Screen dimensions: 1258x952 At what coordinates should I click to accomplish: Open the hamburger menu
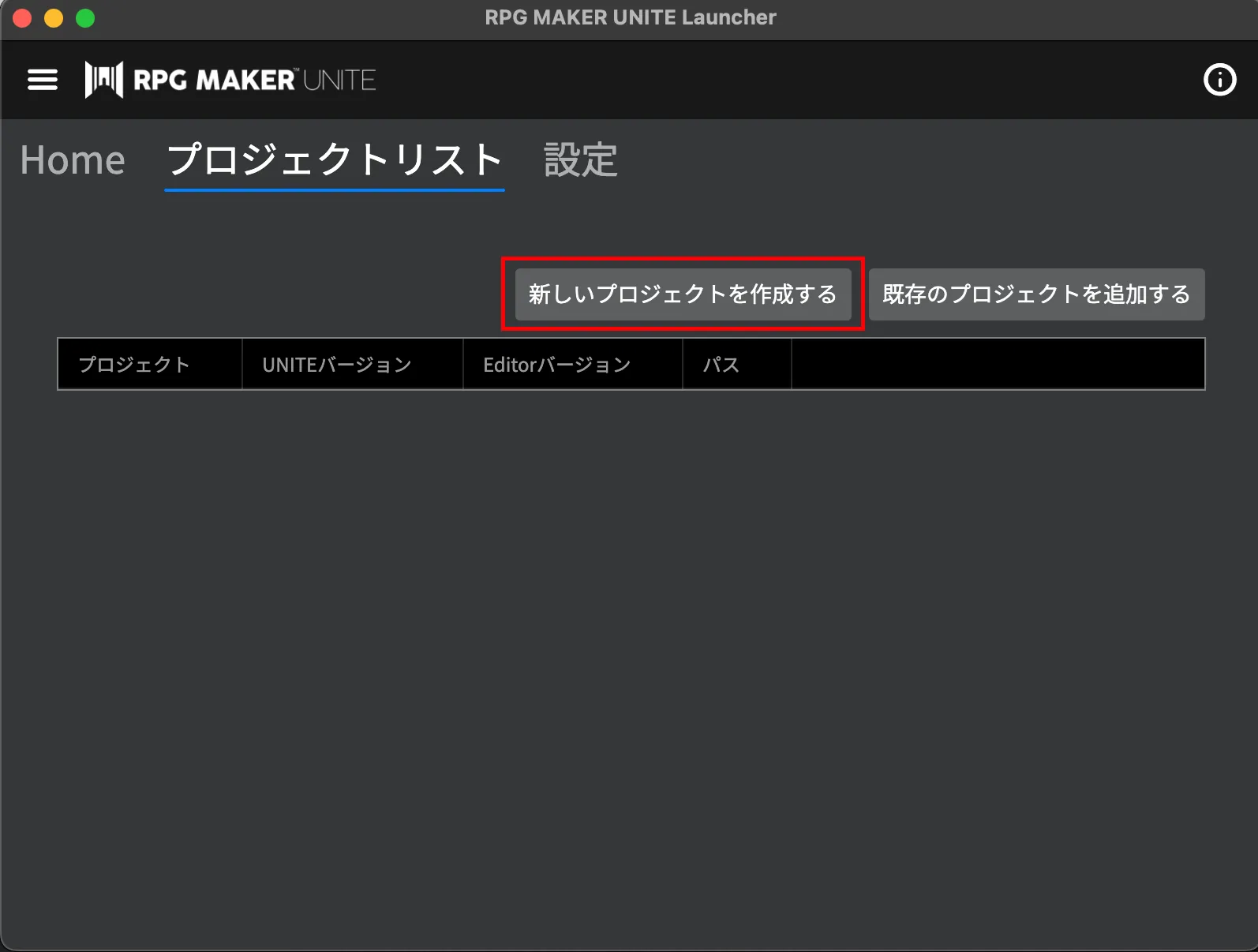coord(43,80)
